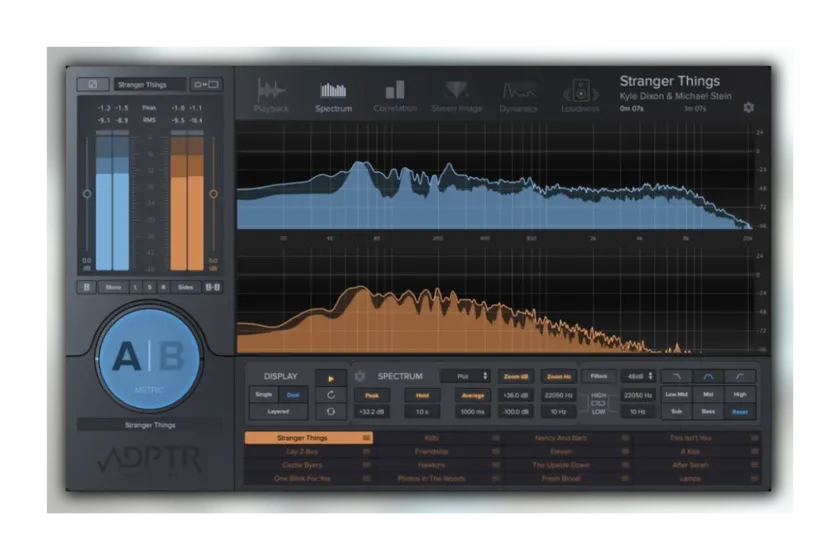Image resolution: width=840 pixels, height=560 pixels.
Task: Toggle the HIGH/LOW filter link icon
Action: click(598, 403)
